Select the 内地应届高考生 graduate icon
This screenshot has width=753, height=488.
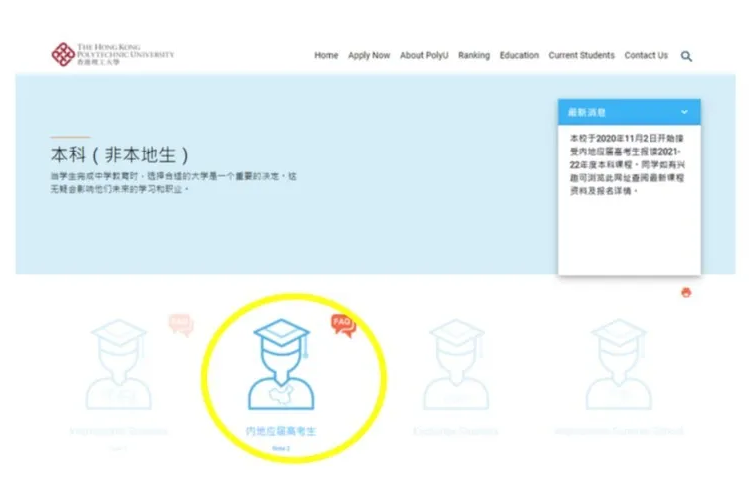285,367
